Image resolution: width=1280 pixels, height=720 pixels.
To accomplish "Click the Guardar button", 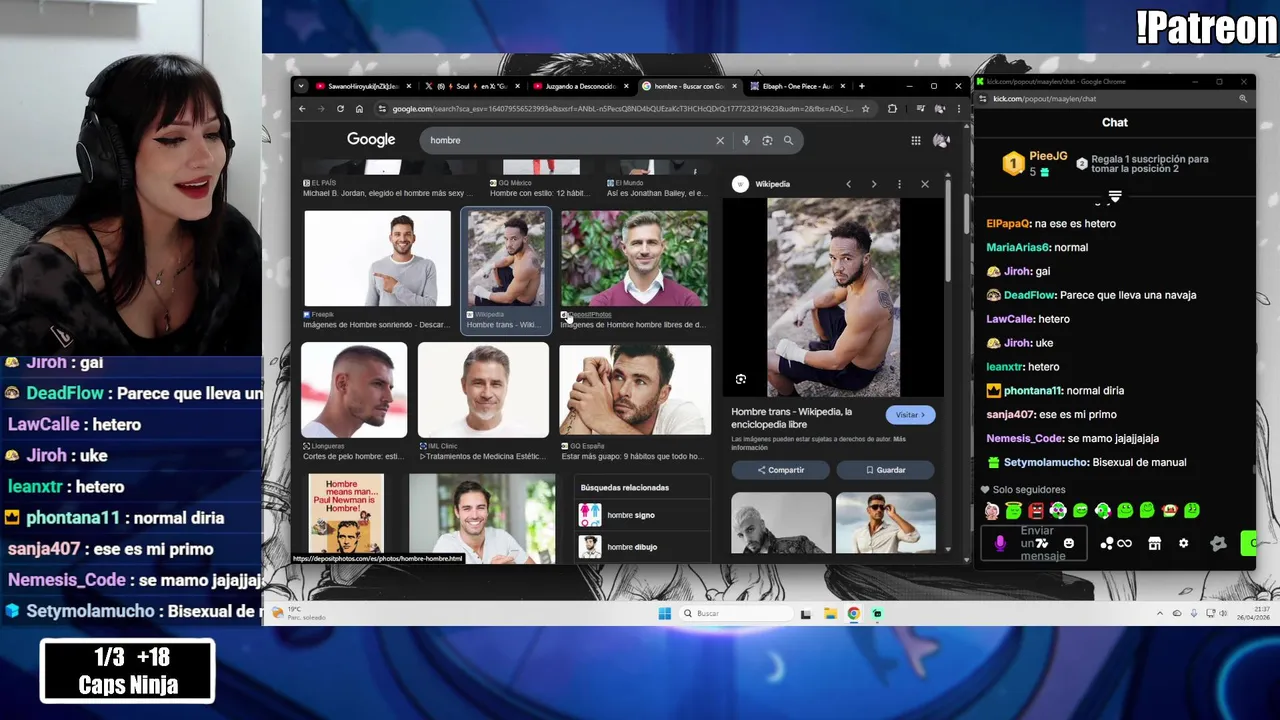I will 886,470.
